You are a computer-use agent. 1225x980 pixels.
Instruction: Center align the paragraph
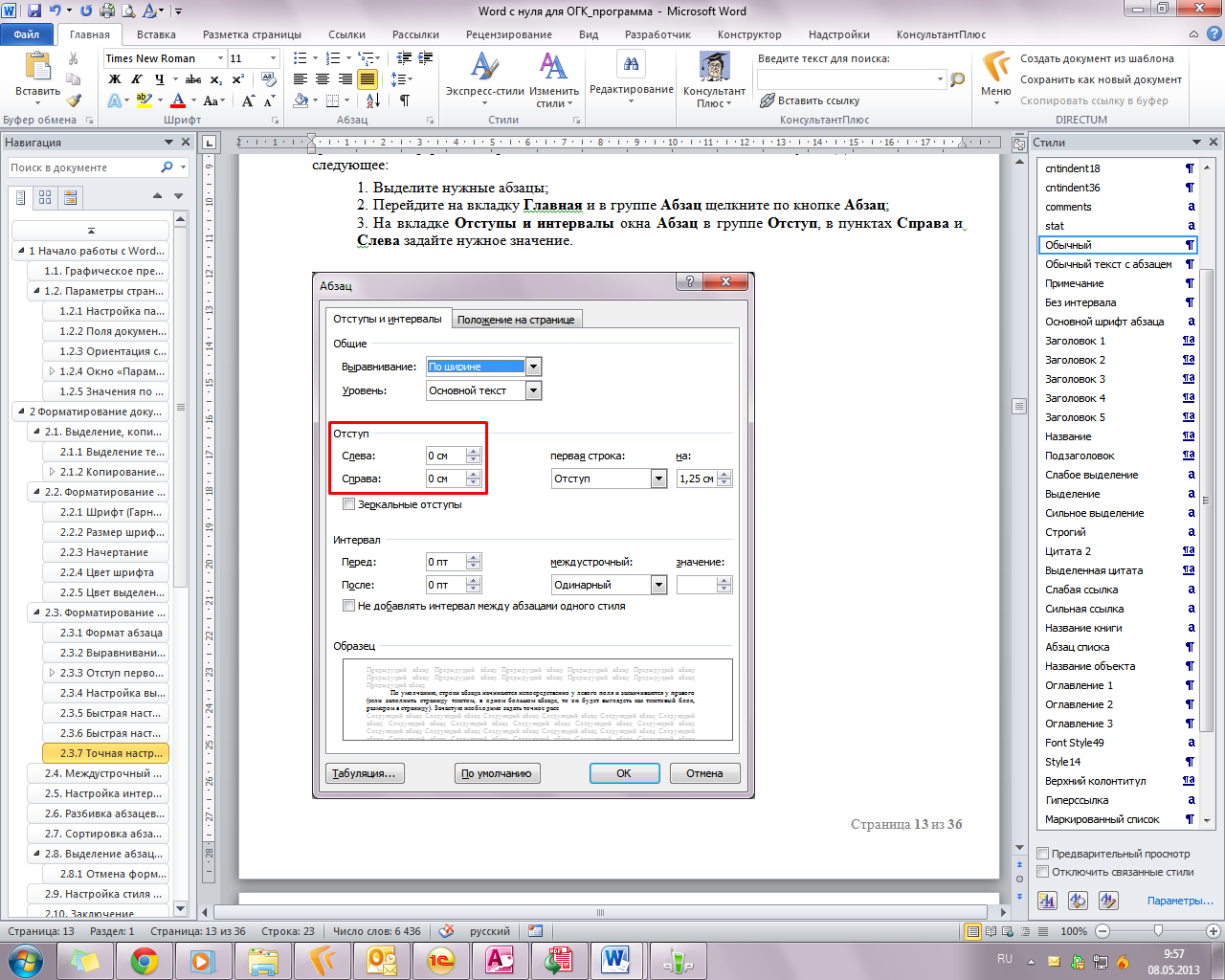[x=323, y=79]
